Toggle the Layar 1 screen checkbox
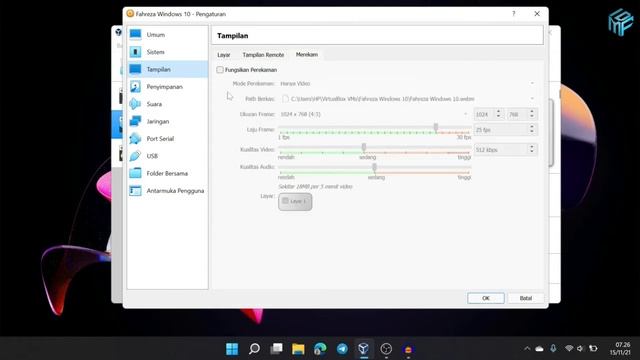 (x=285, y=201)
